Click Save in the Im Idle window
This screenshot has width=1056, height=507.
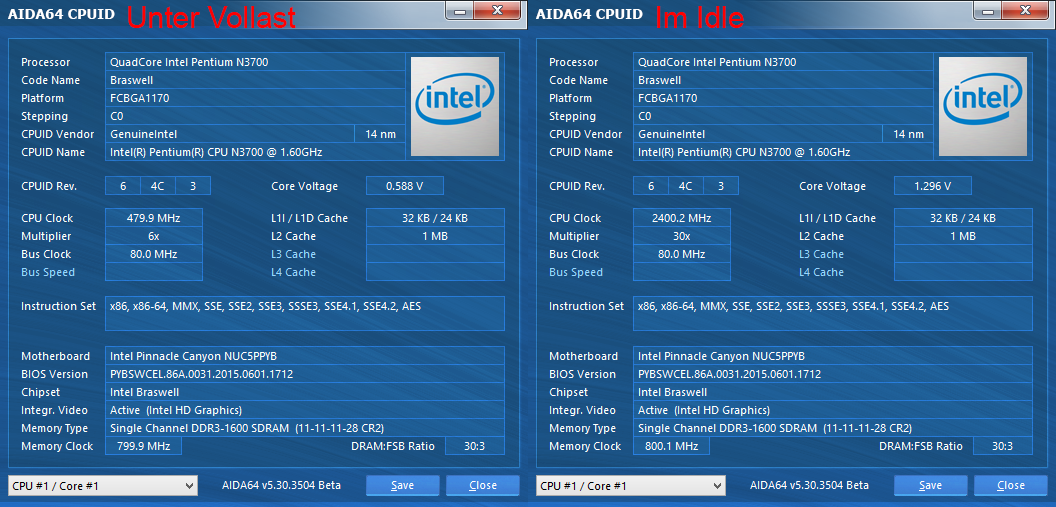(931, 485)
